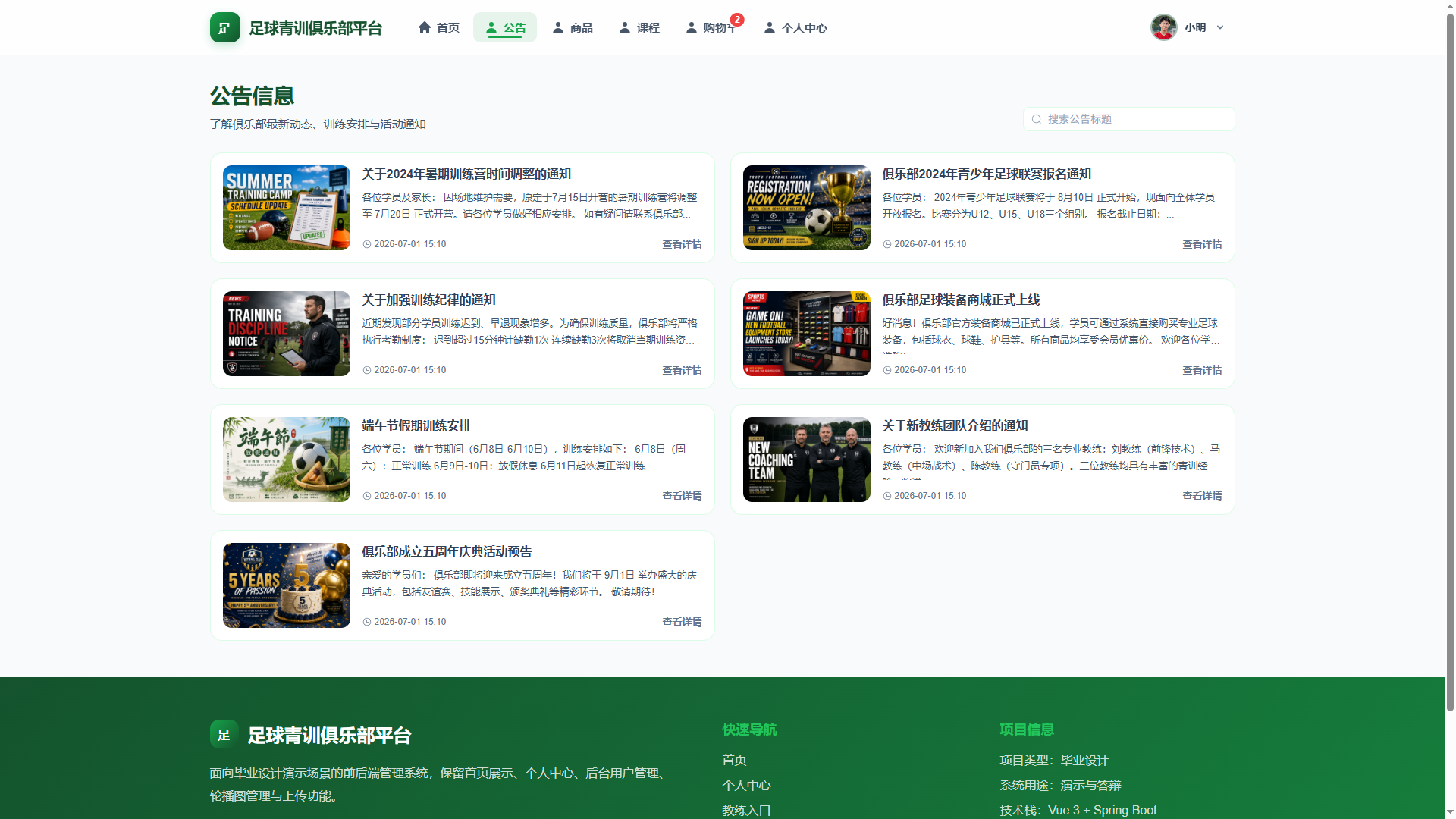Click the Summer Training Camp thumbnail
Viewport: 1456px width, 819px height.
[287, 208]
